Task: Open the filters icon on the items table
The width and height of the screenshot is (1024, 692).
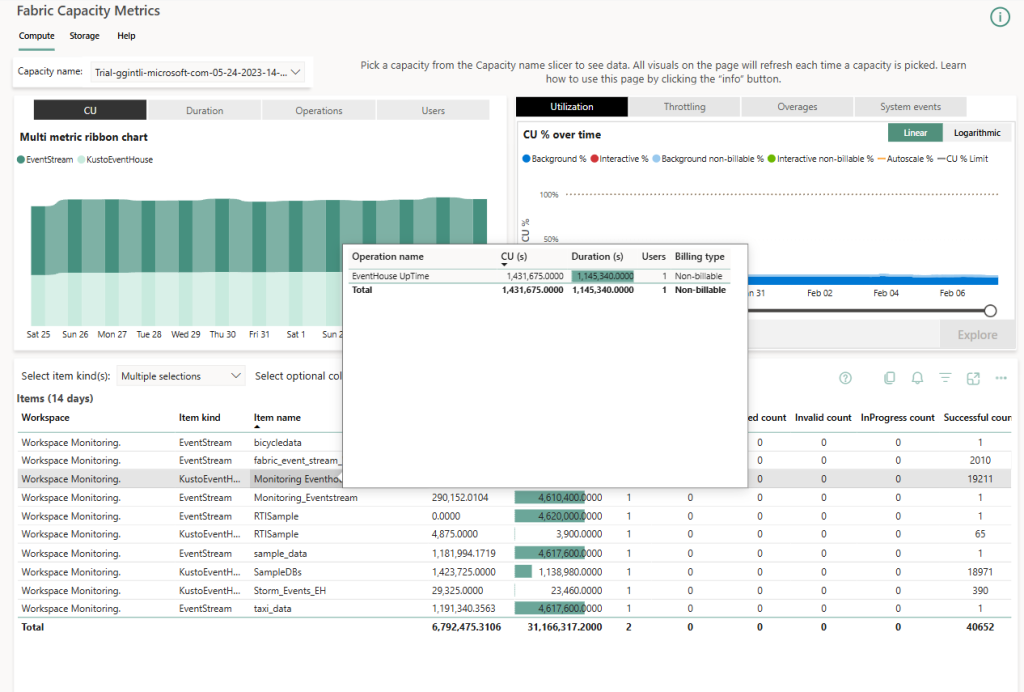Action: 945,378
